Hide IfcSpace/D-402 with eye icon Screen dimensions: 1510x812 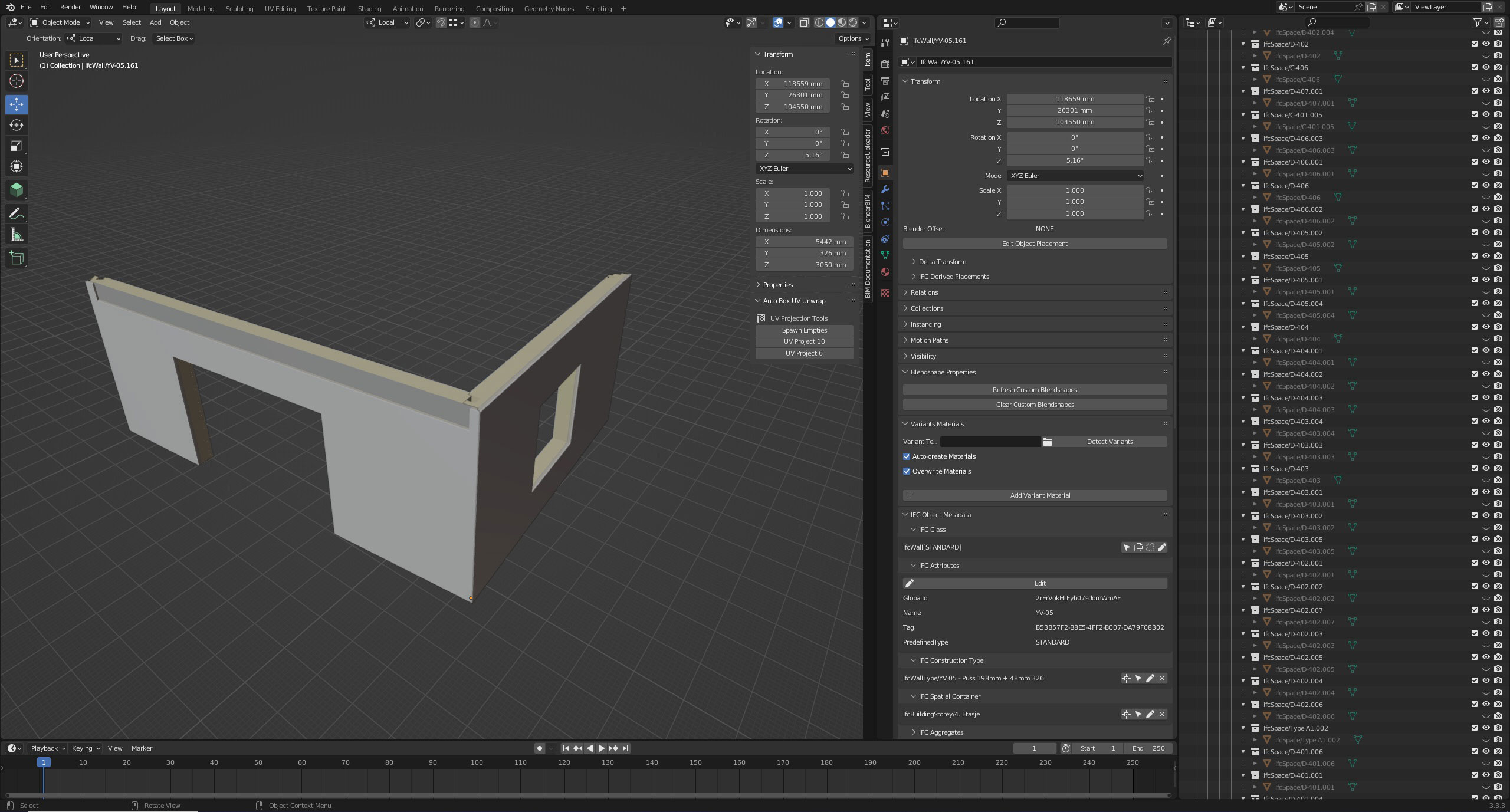click(x=1486, y=44)
